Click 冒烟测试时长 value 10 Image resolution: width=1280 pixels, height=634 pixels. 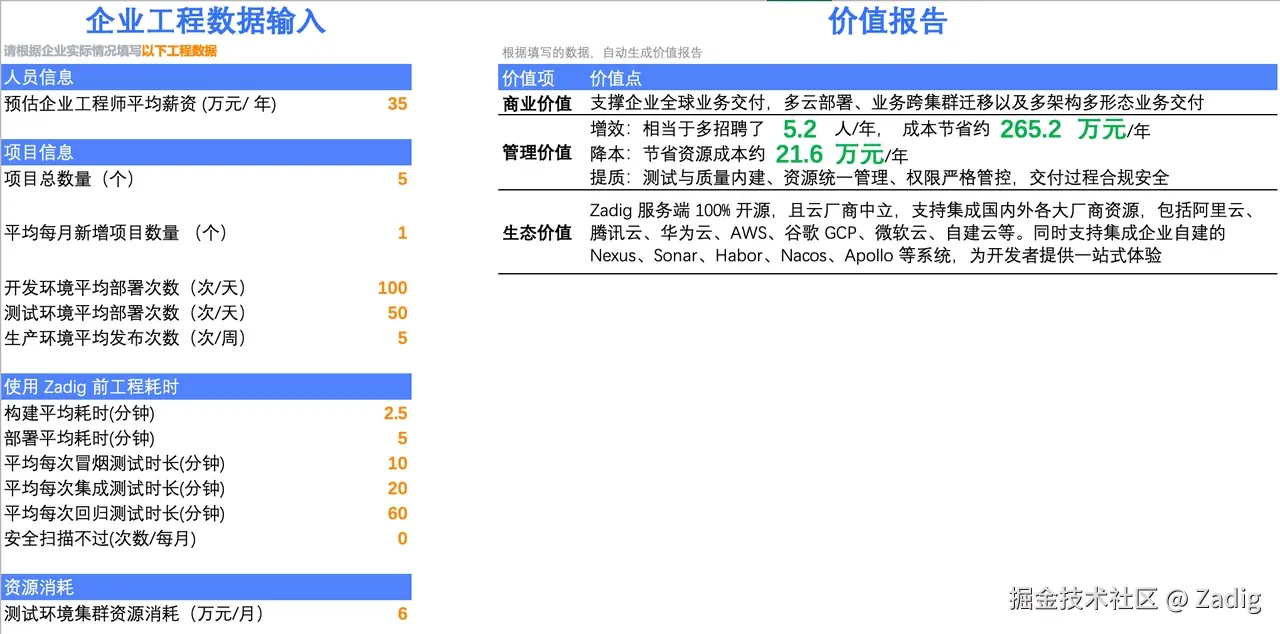click(397, 463)
